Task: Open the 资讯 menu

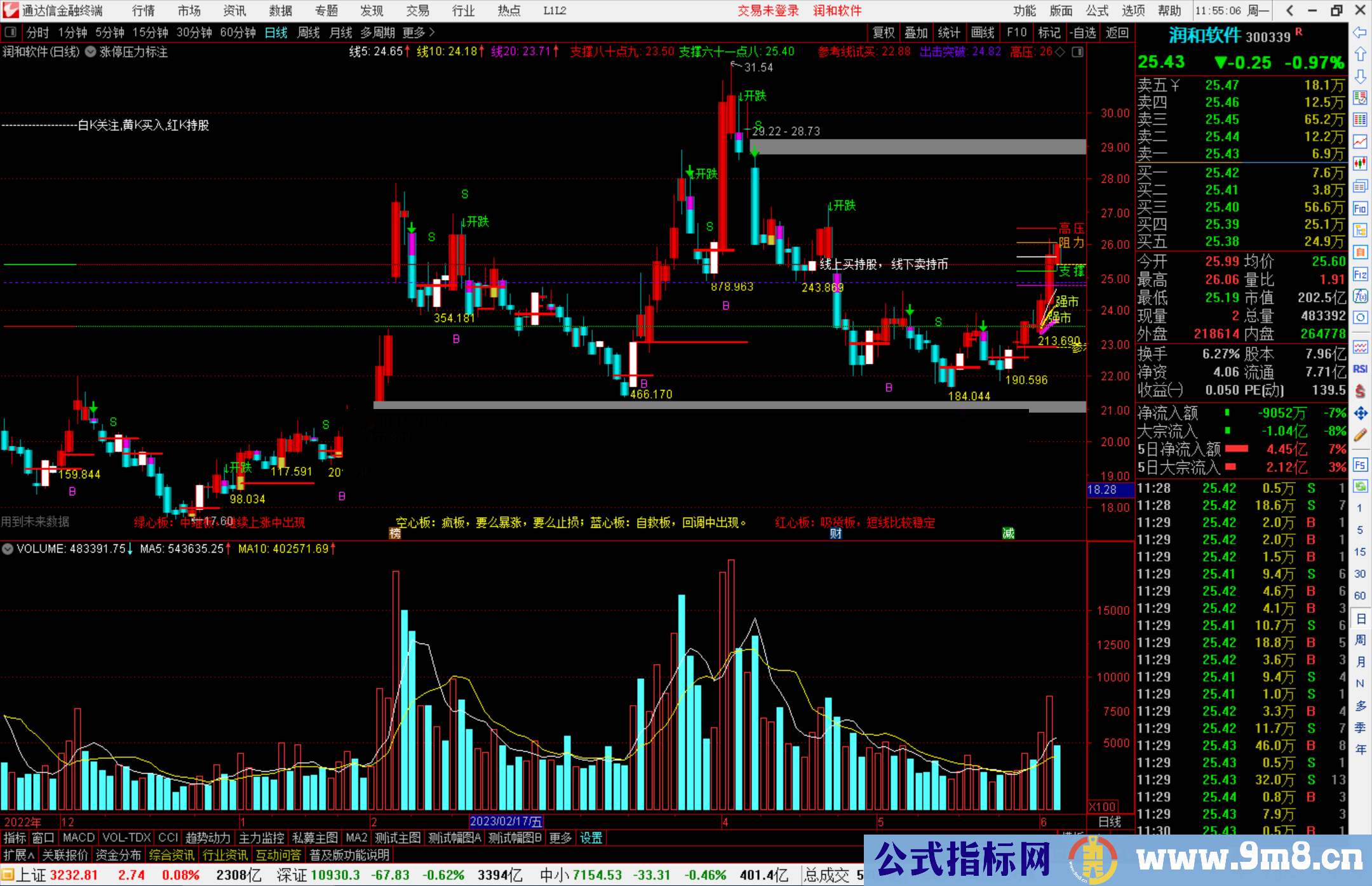Action: pos(235,11)
